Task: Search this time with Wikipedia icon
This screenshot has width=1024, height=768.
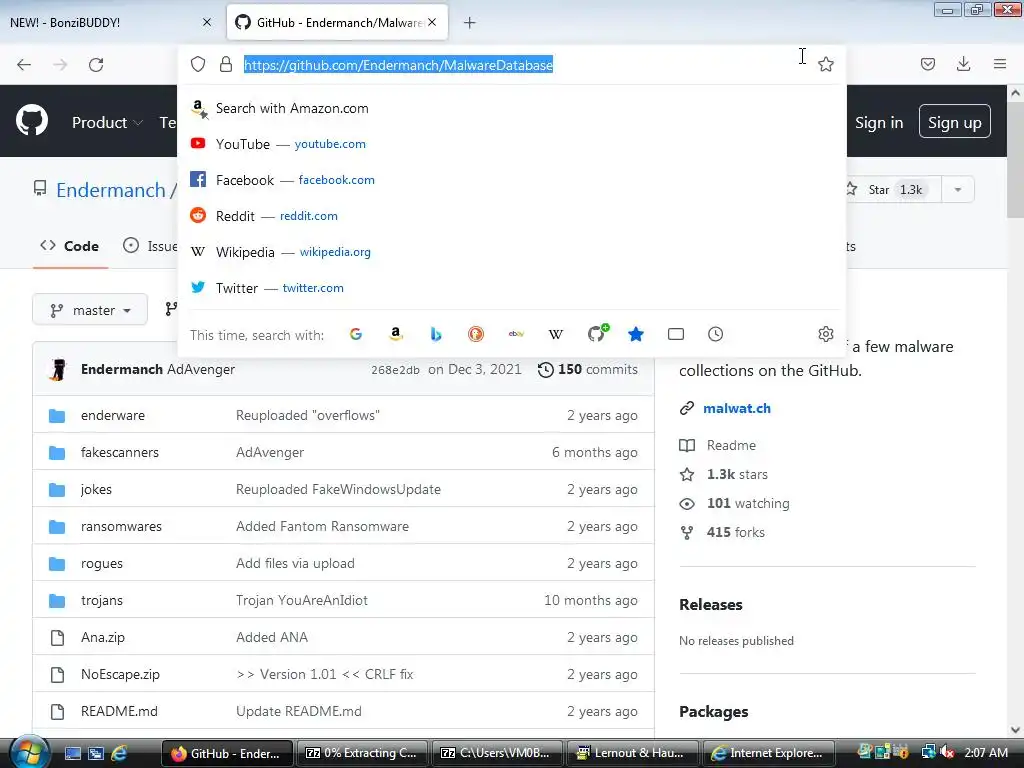Action: pyautogui.click(x=556, y=334)
